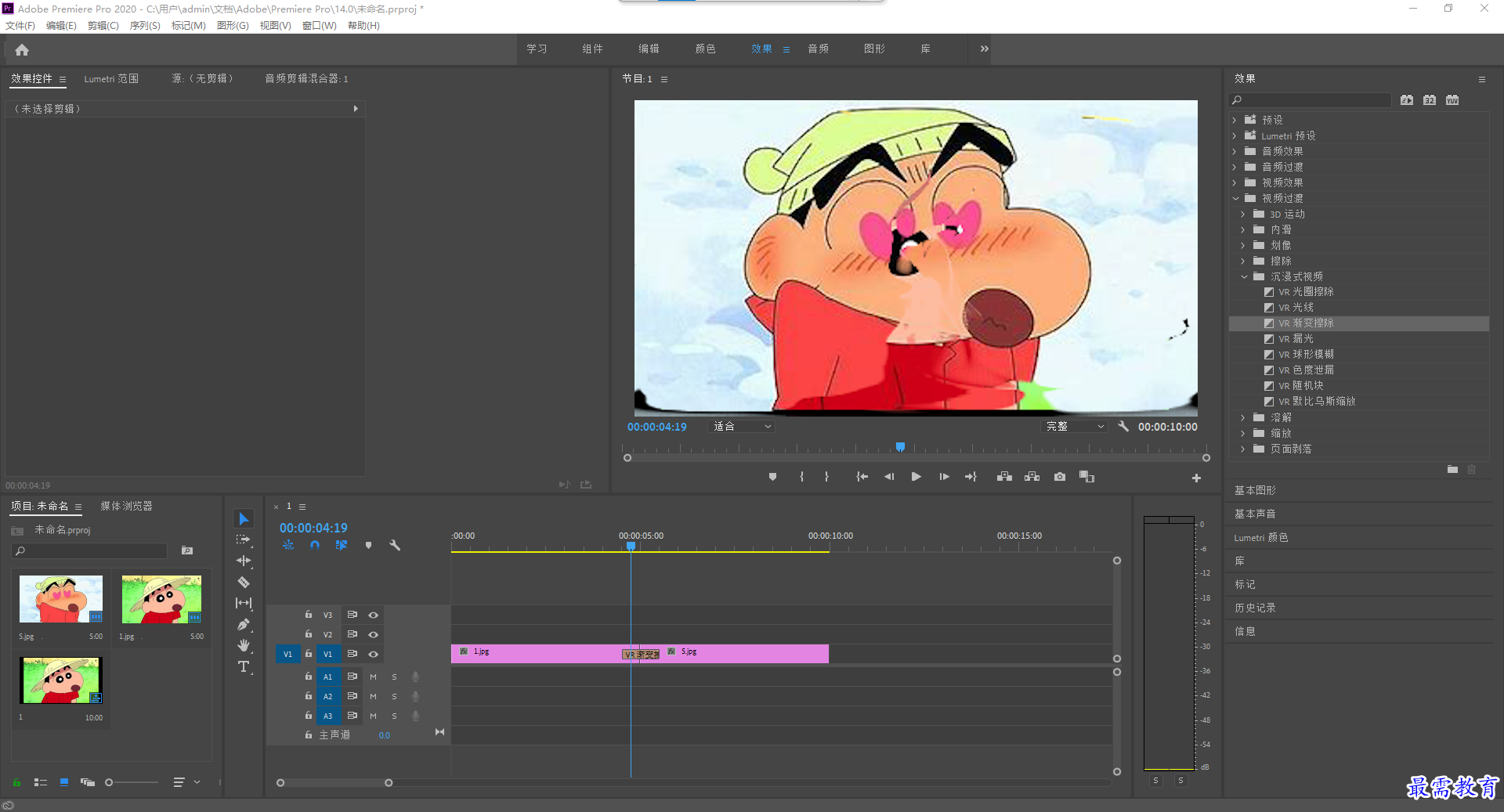Open the 基本声音 panel
The image size is (1504, 812).
1255,514
